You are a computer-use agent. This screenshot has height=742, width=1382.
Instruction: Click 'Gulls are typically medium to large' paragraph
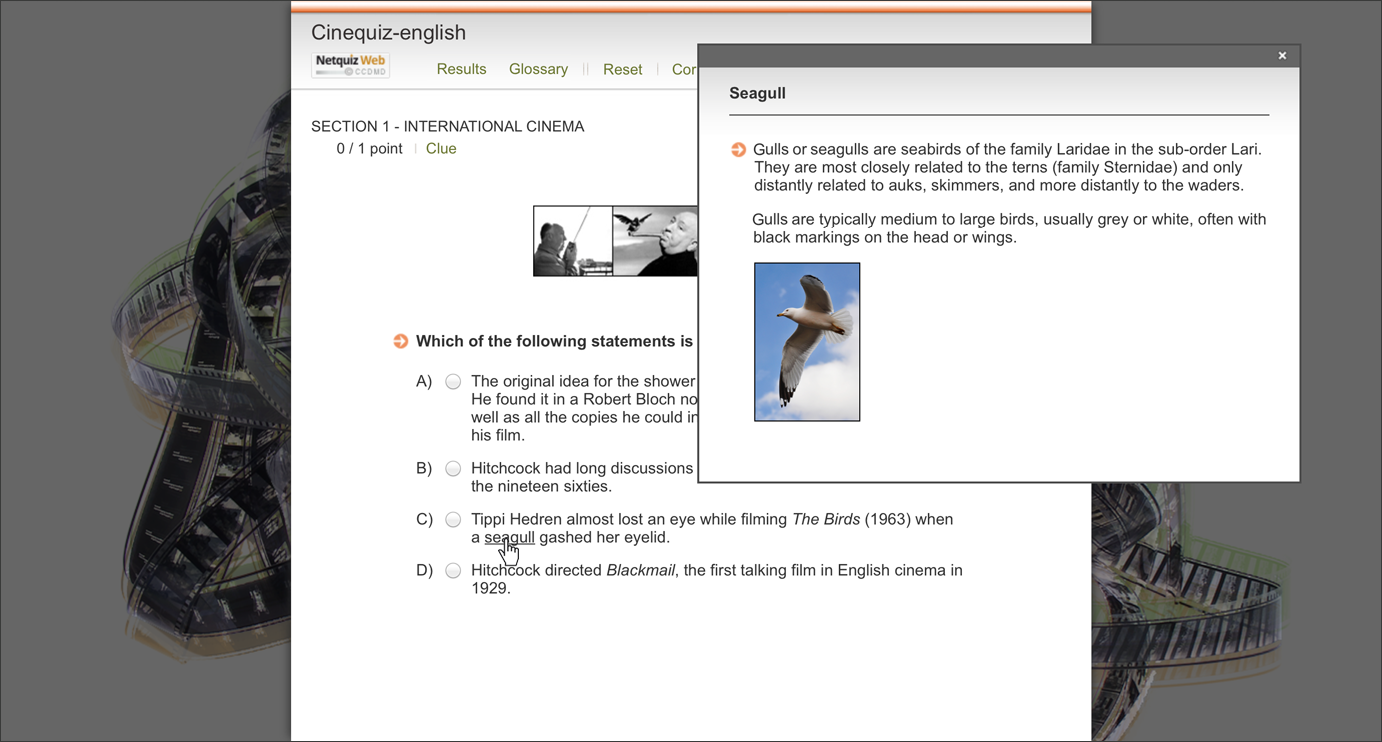(x=1009, y=228)
